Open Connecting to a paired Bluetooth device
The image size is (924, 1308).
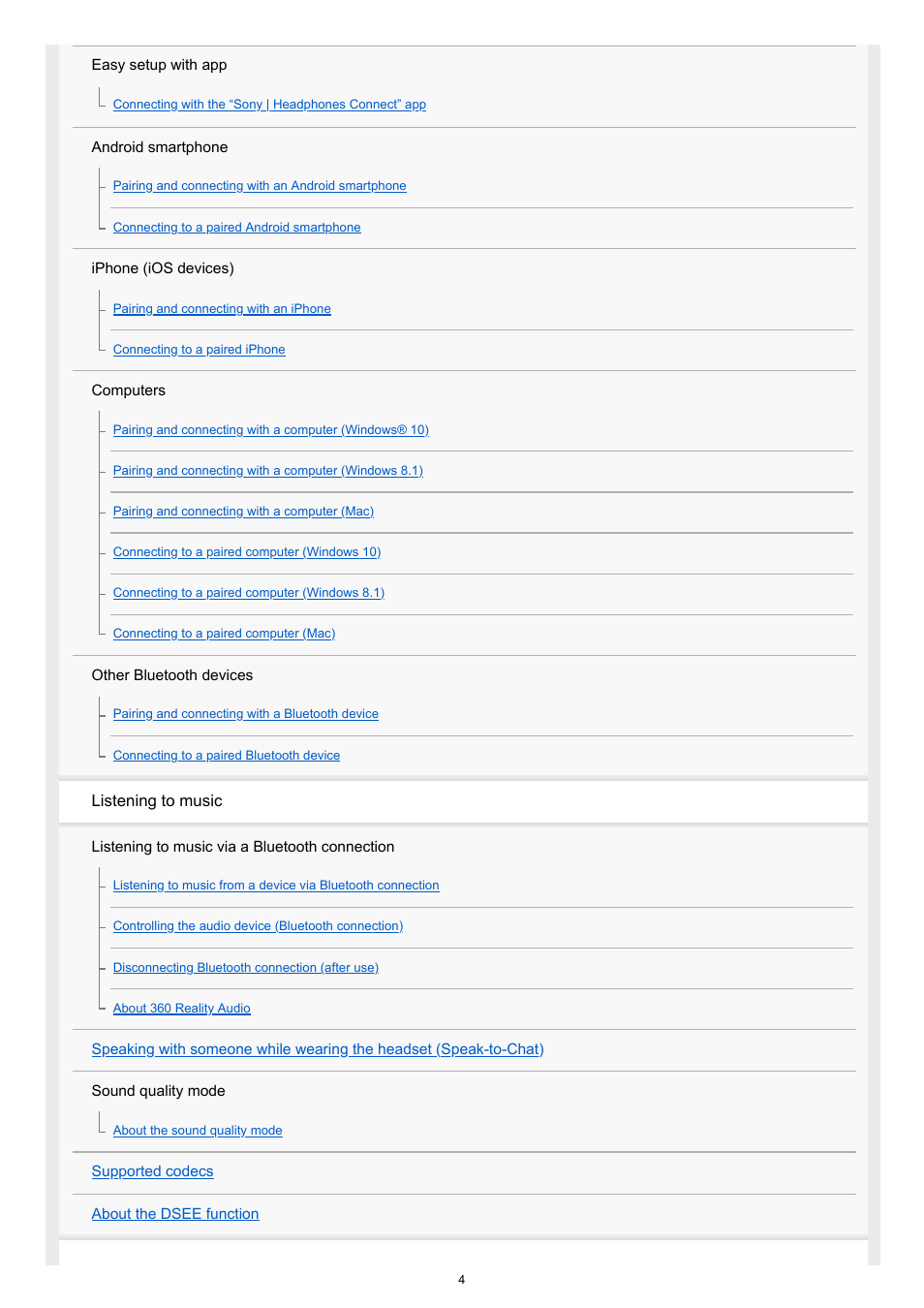pyautogui.click(x=227, y=756)
